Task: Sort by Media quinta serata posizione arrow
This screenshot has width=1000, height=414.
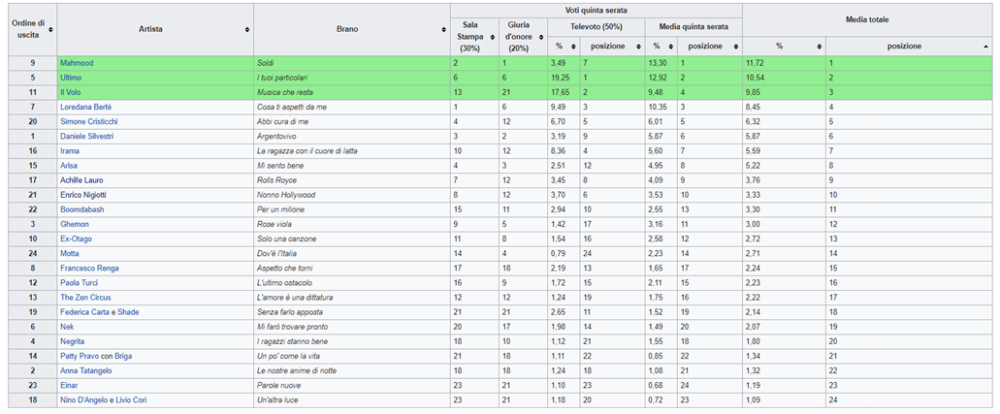Action: point(736,46)
